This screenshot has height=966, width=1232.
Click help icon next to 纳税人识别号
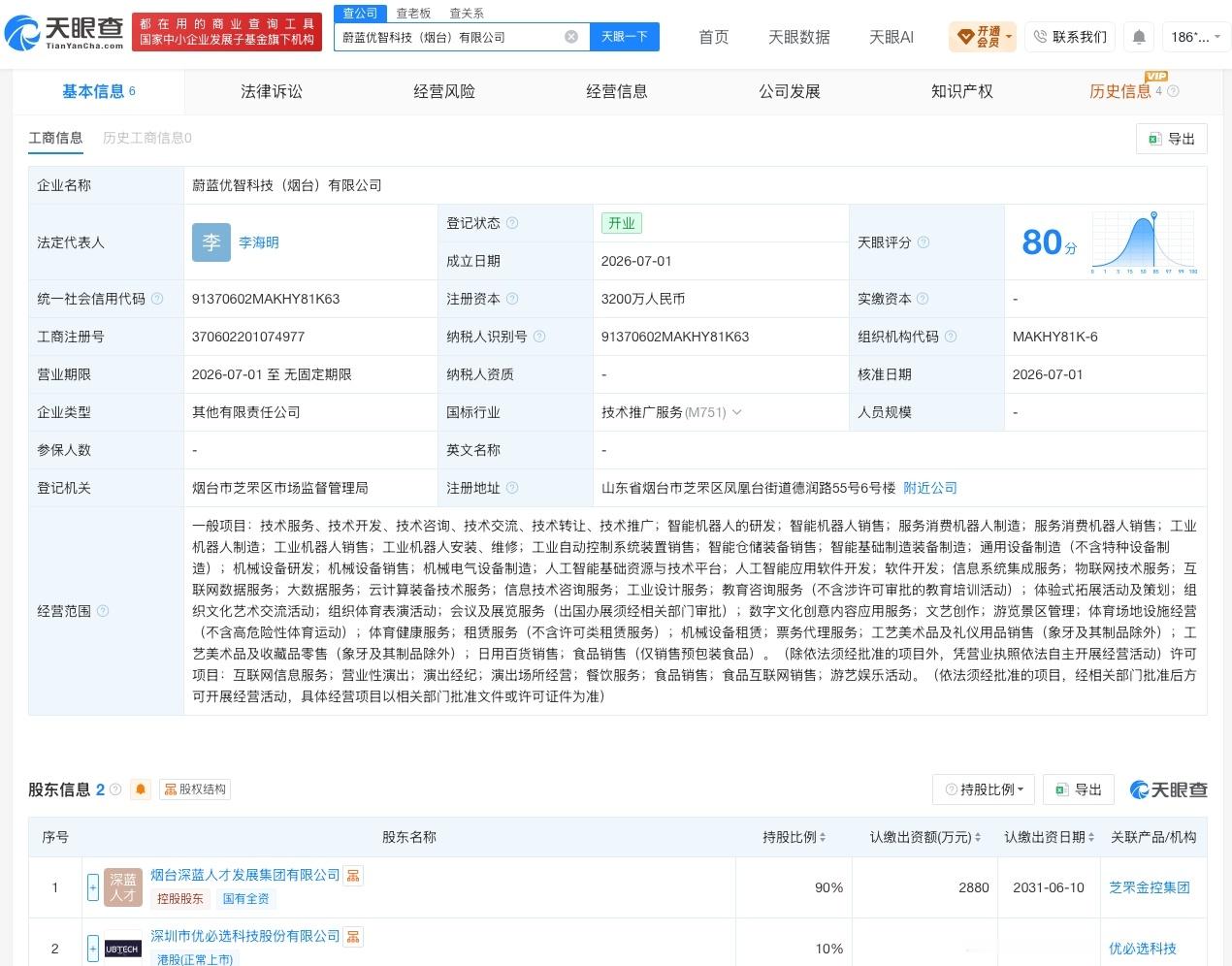[x=539, y=337]
